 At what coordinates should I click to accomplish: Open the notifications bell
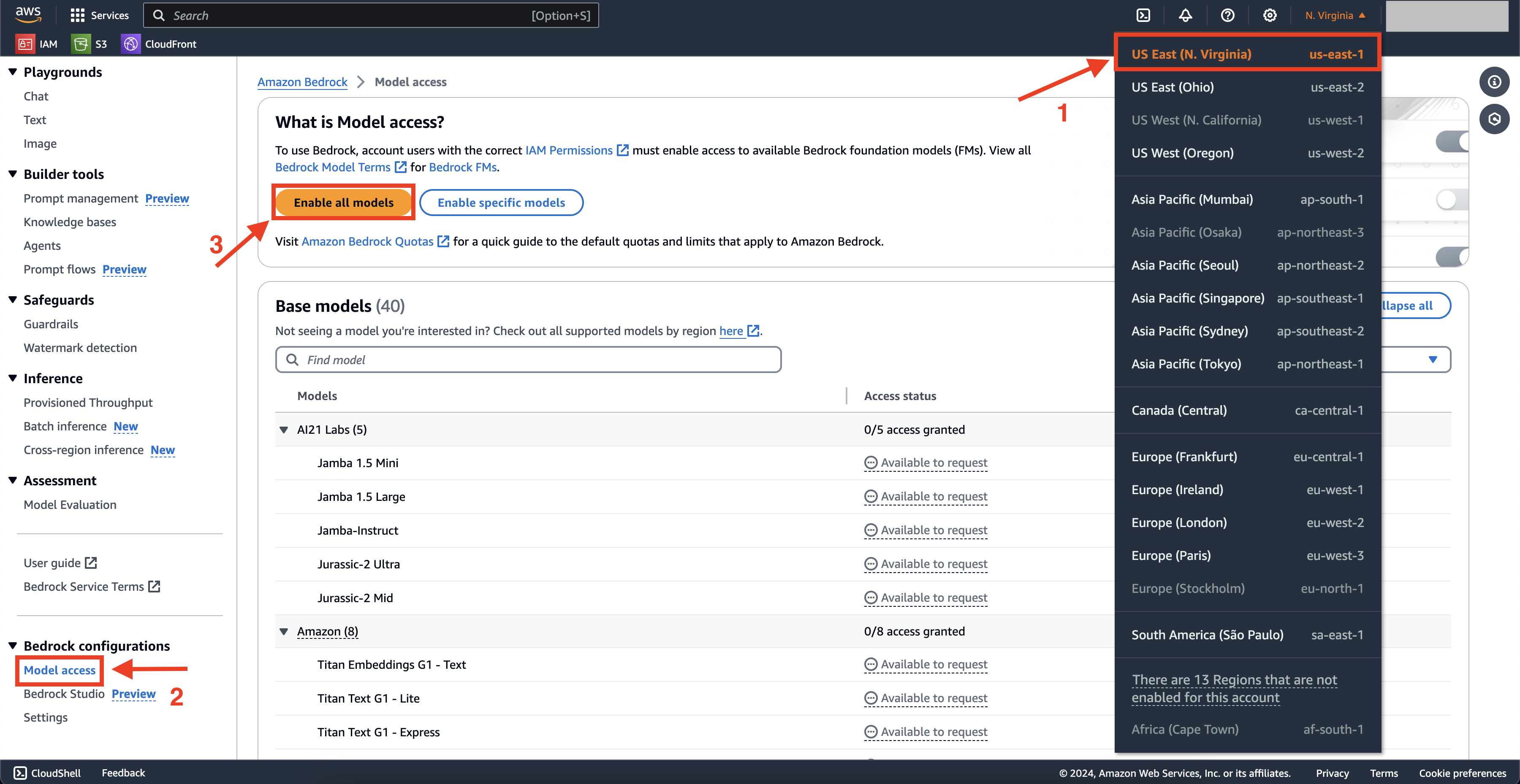pyautogui.click(x=1185, y=15)
